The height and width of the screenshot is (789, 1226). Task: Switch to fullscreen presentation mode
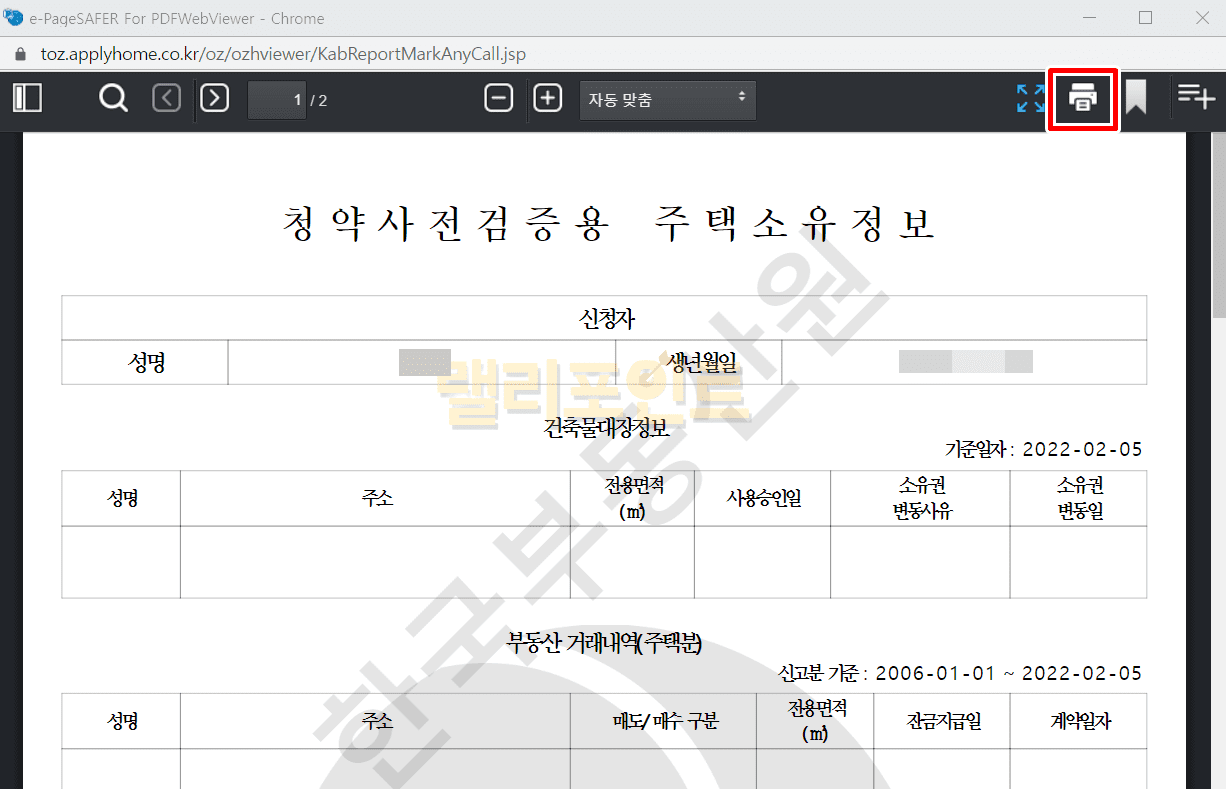pyautogui.click(x=1030, y=98)
